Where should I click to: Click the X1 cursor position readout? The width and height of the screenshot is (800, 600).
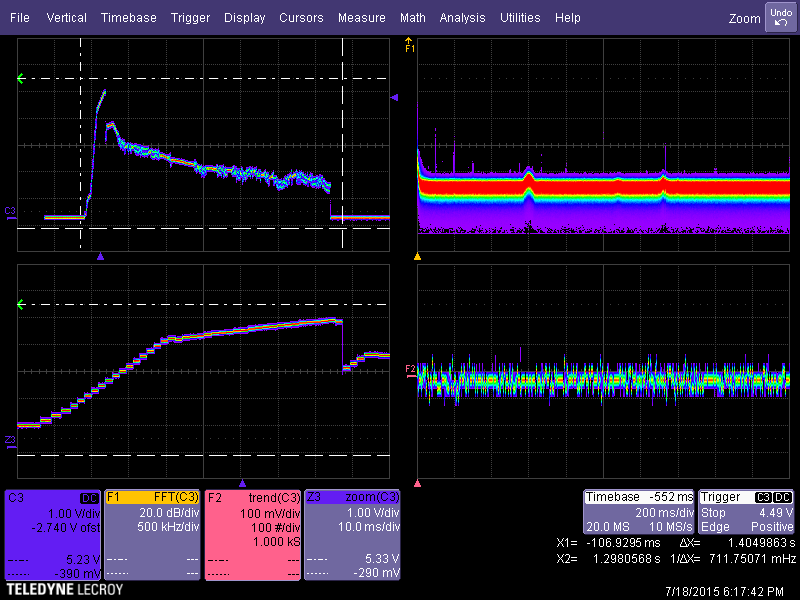pyautogui.click(x=608, y=541)
